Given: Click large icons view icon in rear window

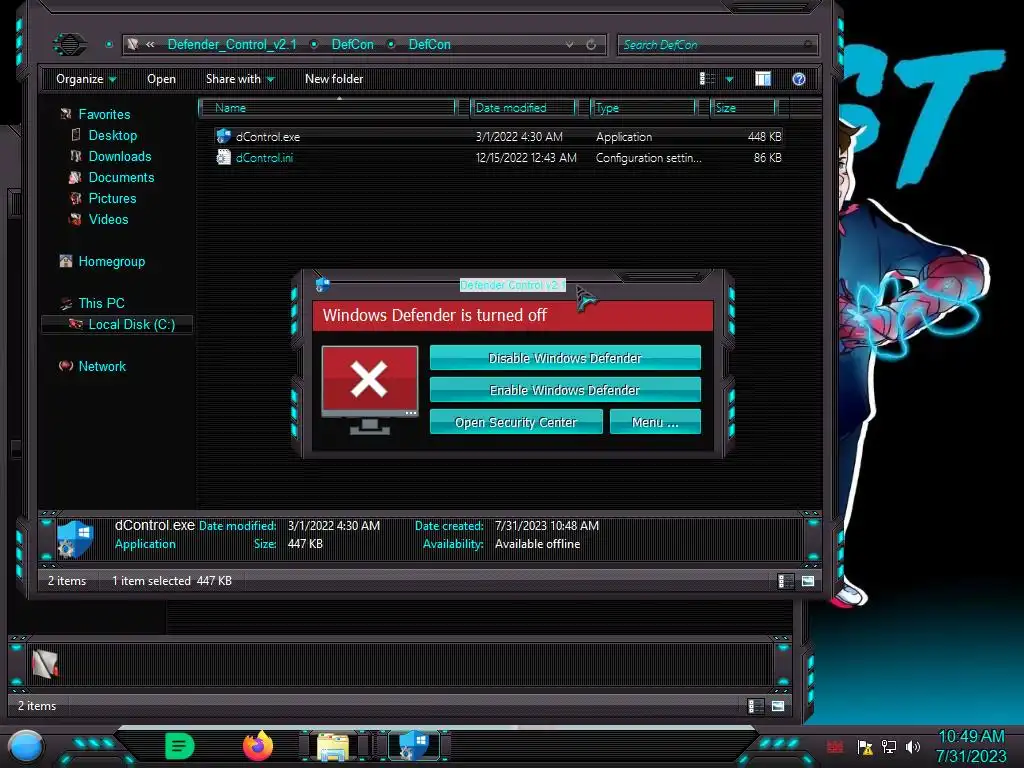Looking at the screenshot, I should click(x=778, y=706).
